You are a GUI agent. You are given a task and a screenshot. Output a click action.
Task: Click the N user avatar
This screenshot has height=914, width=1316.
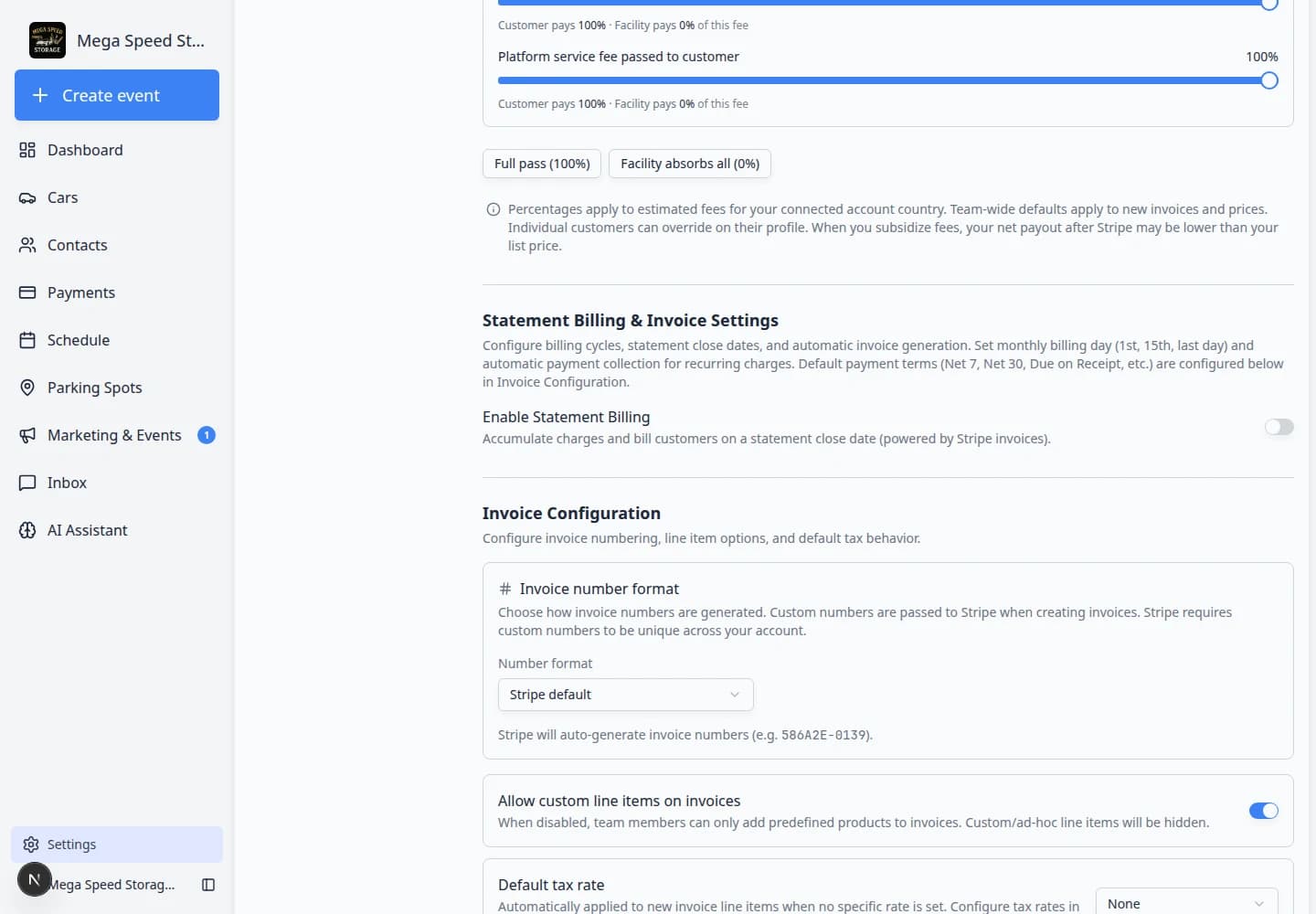pyautogui.click(x=34, y=879)
